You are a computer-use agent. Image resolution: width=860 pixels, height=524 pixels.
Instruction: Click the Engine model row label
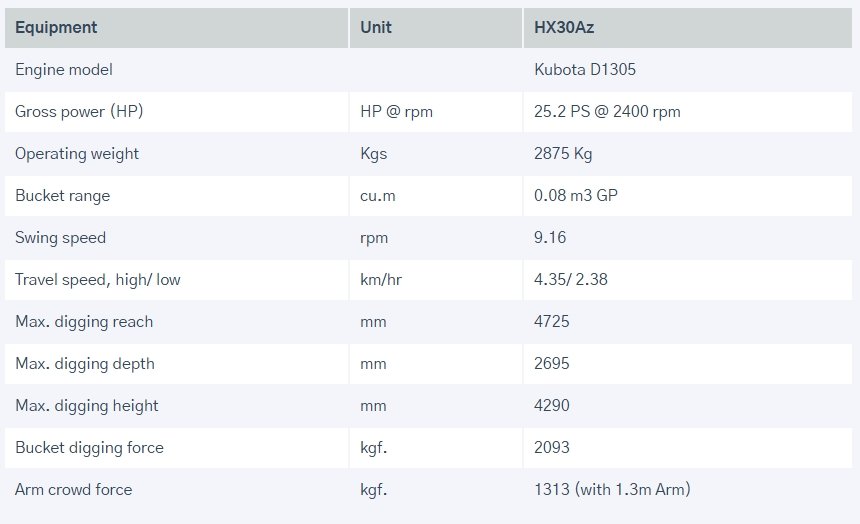click(64, 70)
